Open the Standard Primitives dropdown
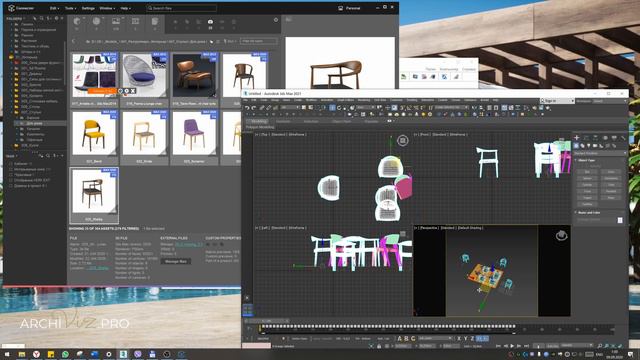This screenshot has height=360, width=640. click(600, 153)
